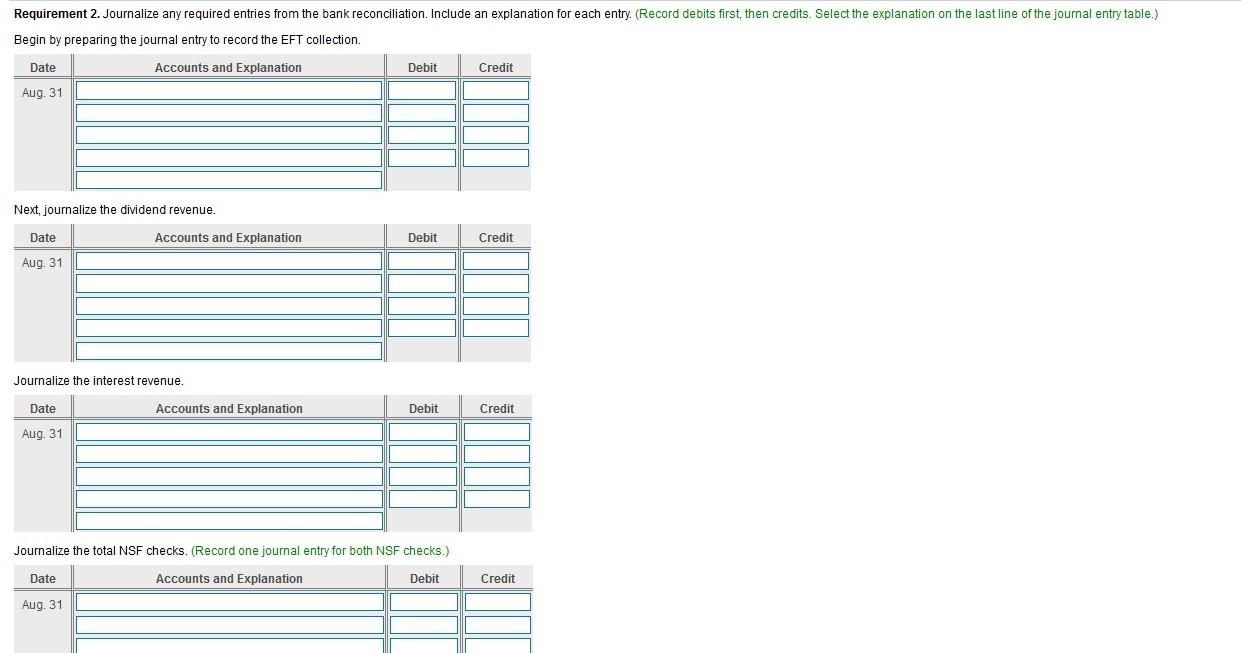Click second-row credit box in interest revenue entry
This screenshot has height=653, width=1241.
pyautogui.click(x=497, y=454)
